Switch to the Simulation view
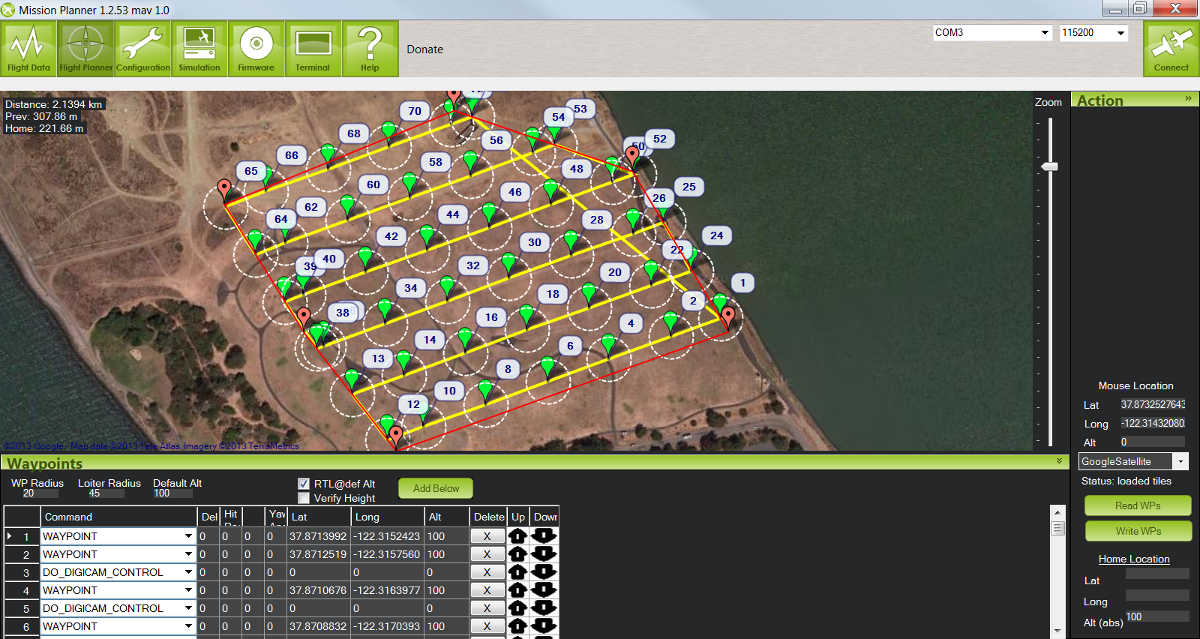The width and height of the screenshot is (1200, 639). tap(199, 48)
